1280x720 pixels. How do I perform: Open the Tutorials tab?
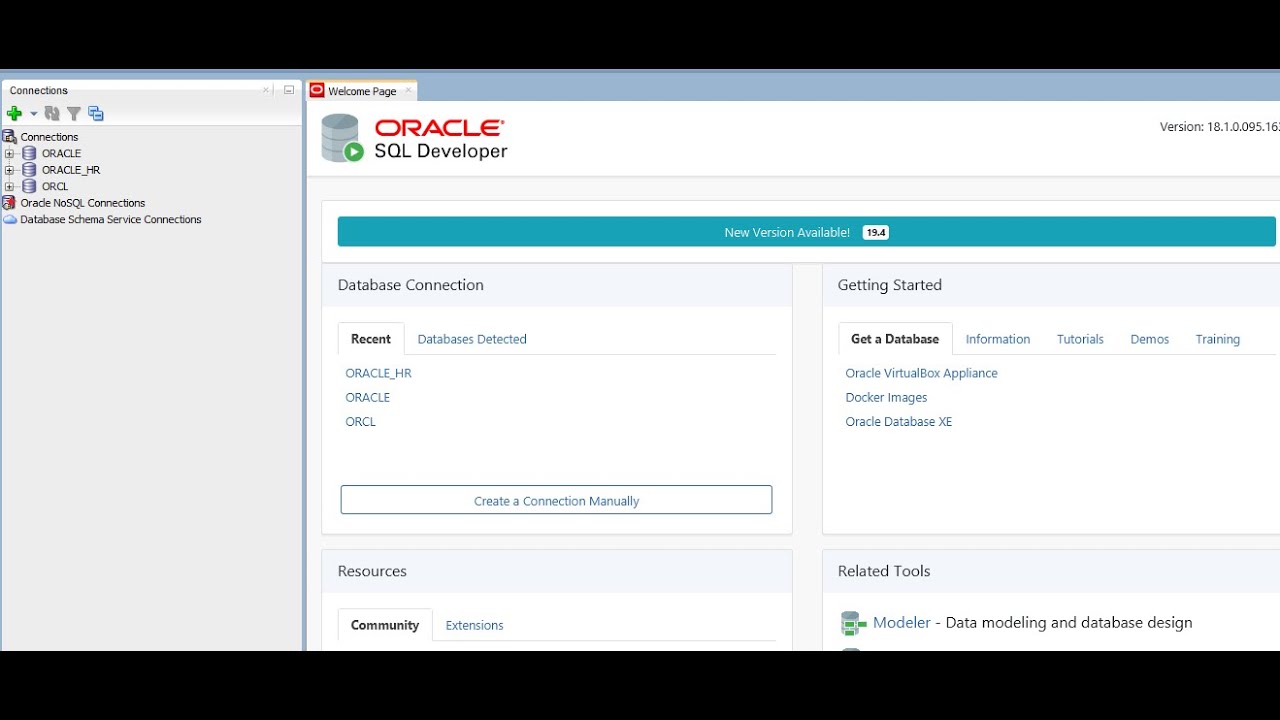tap(1080, 339)
